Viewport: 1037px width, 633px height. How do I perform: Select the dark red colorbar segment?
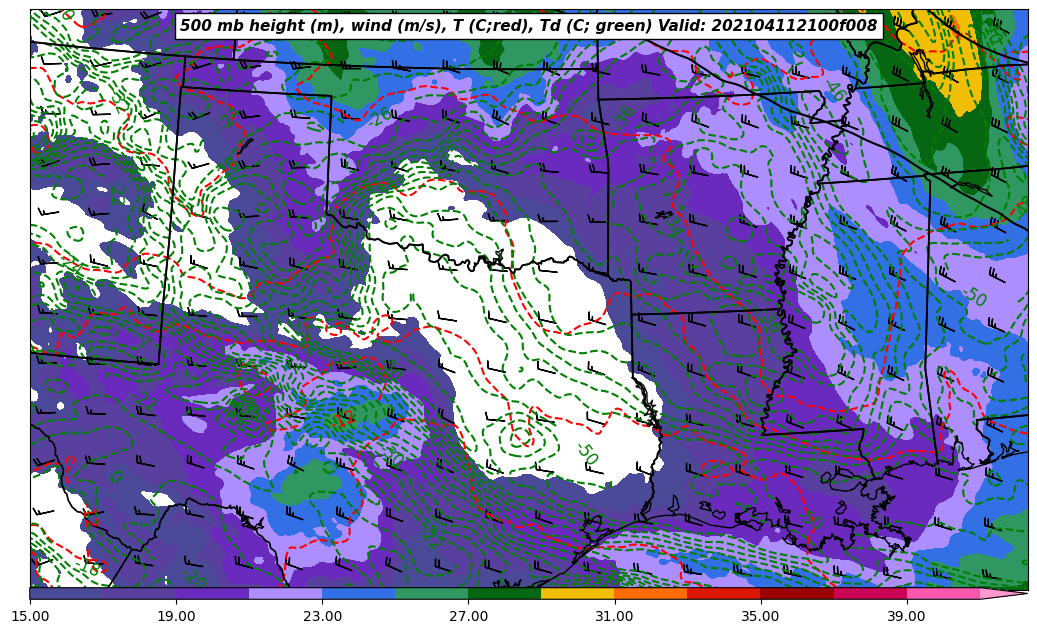tap(796, 593)
